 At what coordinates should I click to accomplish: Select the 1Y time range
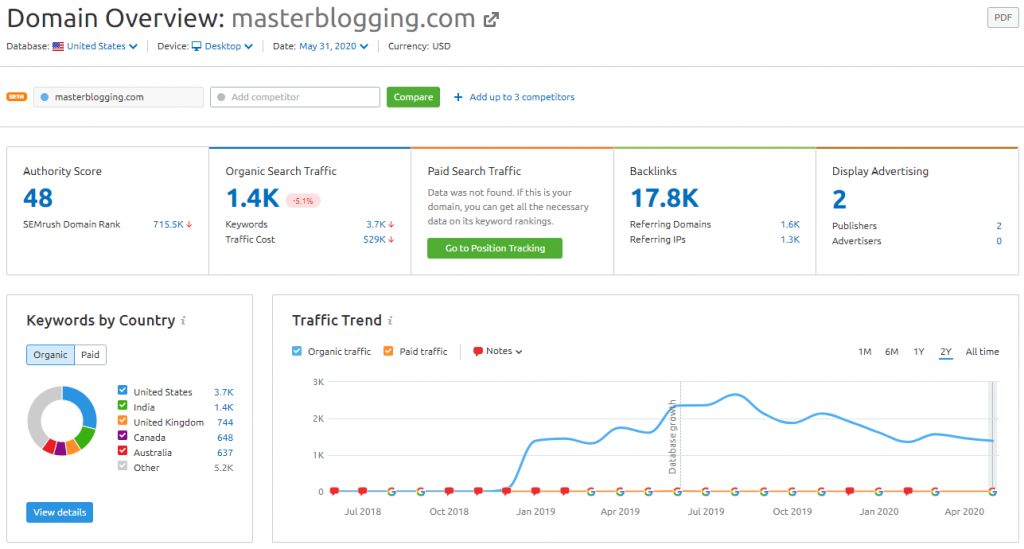click(919, 352)
